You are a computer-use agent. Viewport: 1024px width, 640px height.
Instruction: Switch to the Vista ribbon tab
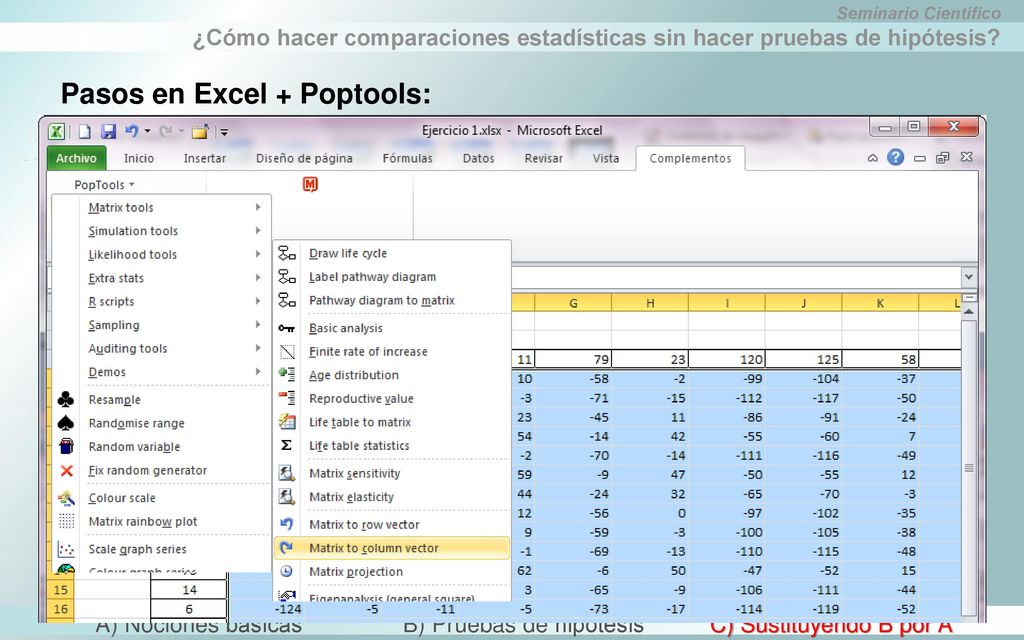point(606,158)
